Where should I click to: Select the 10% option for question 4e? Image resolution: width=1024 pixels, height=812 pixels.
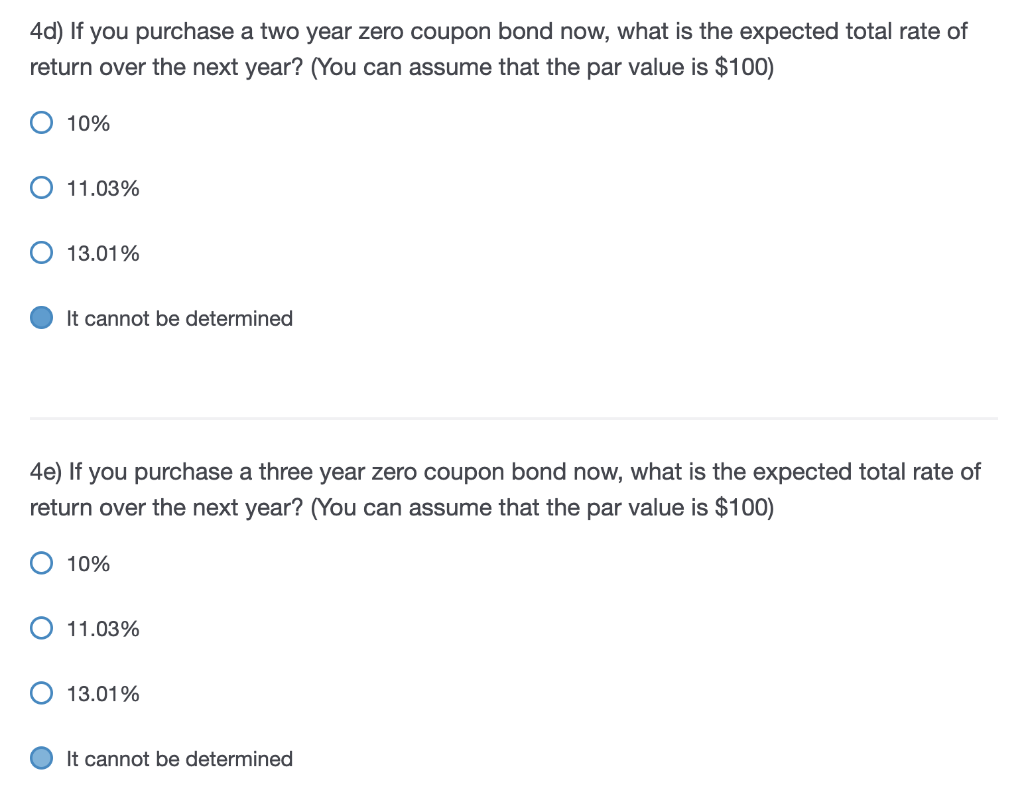[x=41, y=563]
